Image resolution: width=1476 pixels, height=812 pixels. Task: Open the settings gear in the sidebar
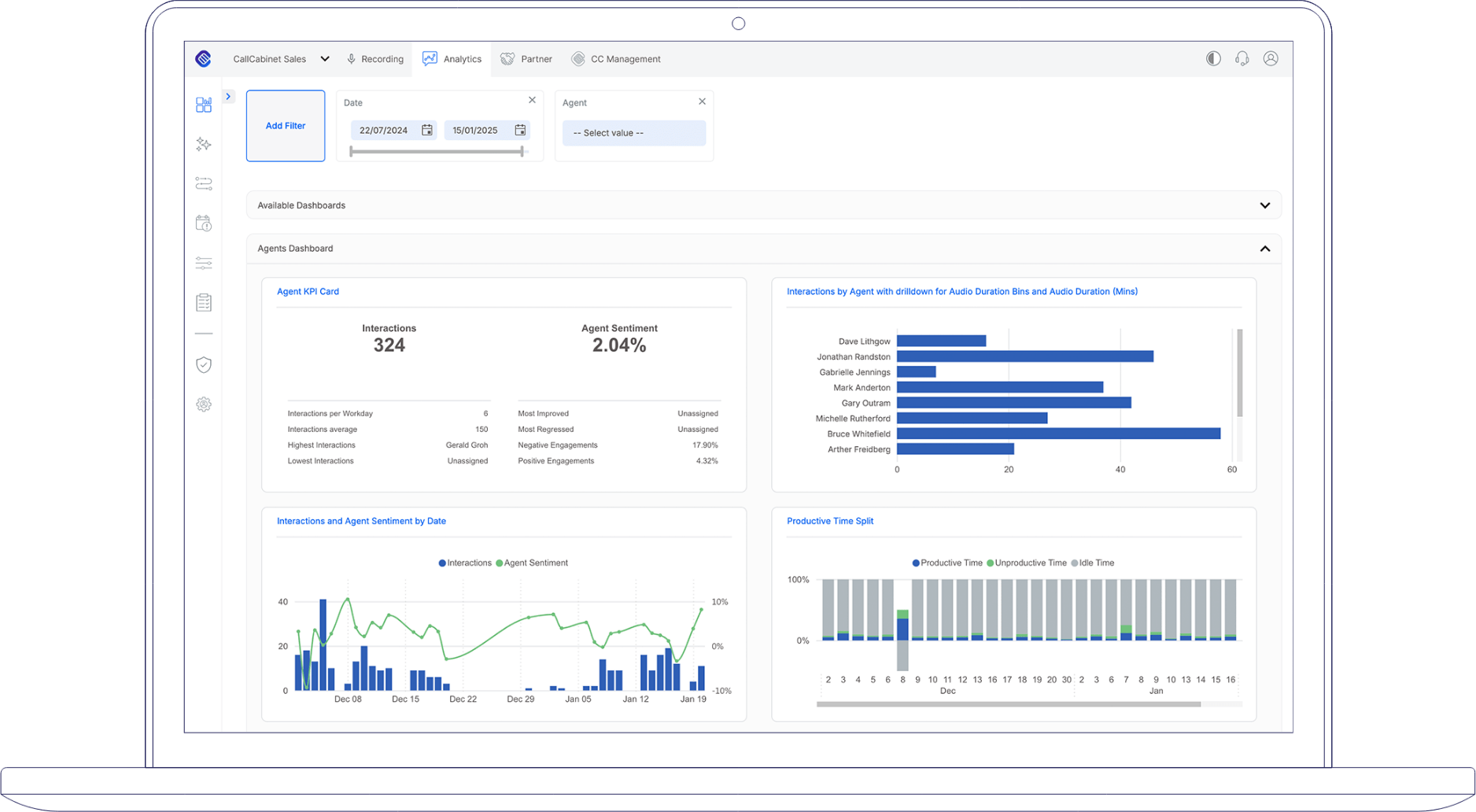pyautogui.click(x=203, y=404)
